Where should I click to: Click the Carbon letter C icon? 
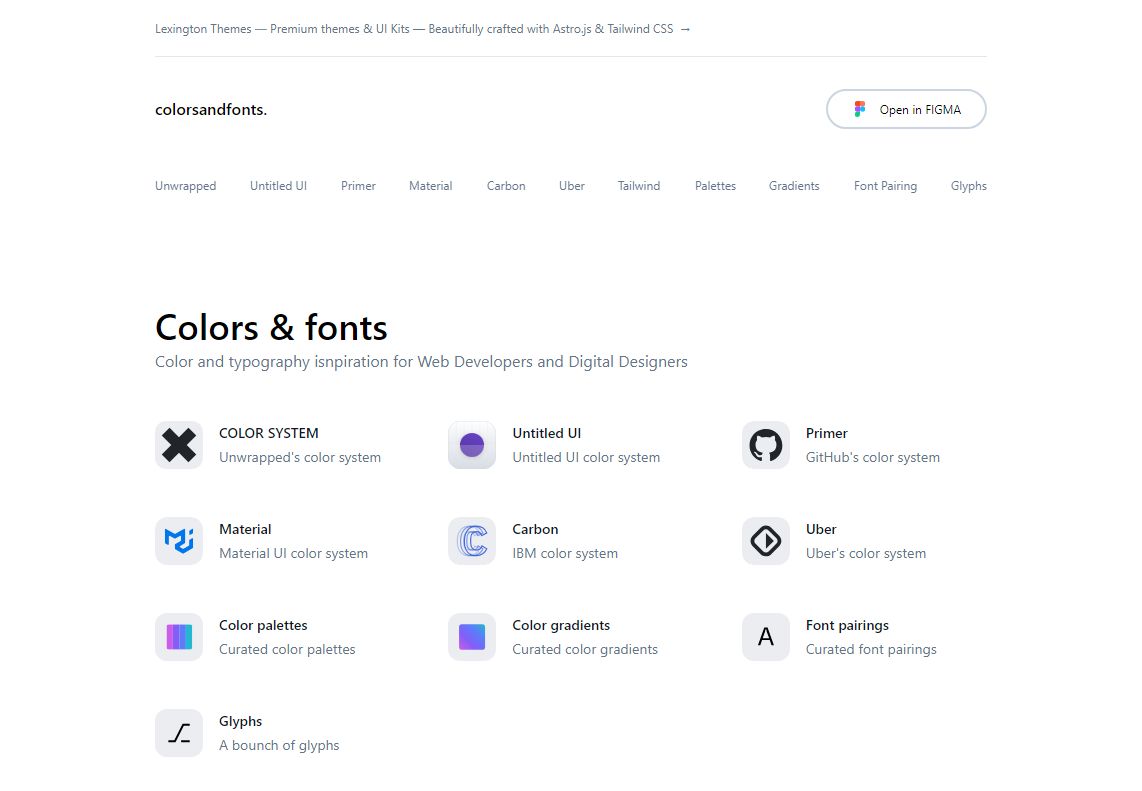[x=472, y=541]
